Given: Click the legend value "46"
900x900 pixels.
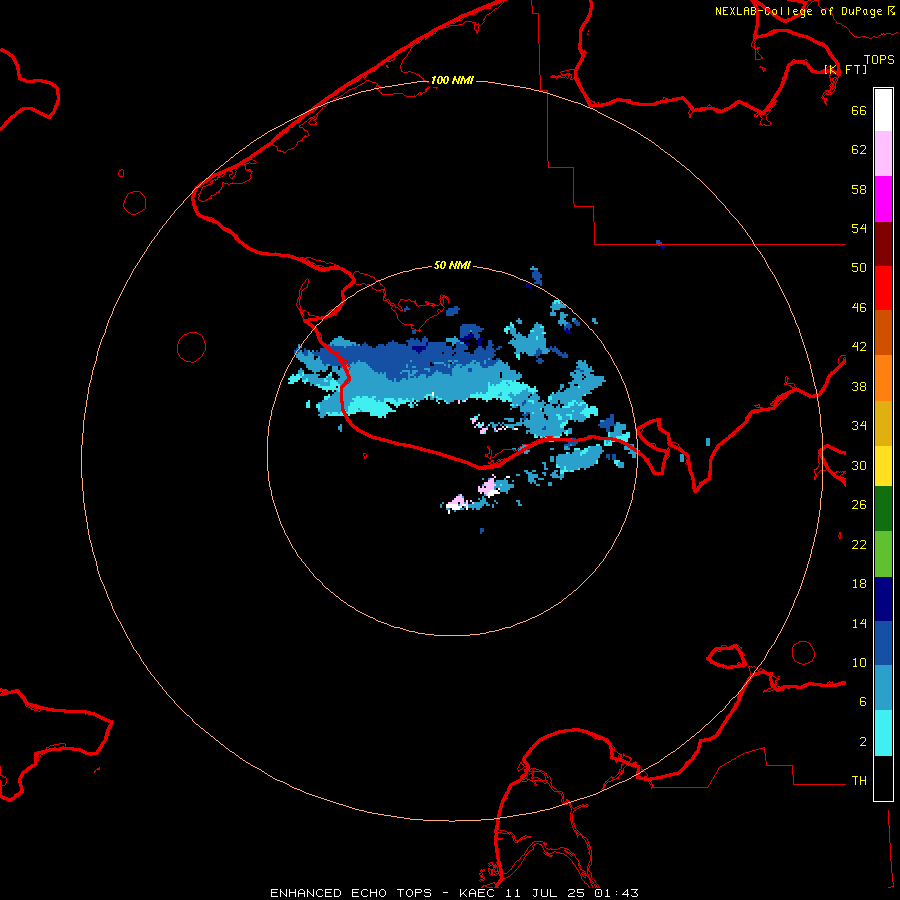Looking at the screenshot, I should [859, 308].
